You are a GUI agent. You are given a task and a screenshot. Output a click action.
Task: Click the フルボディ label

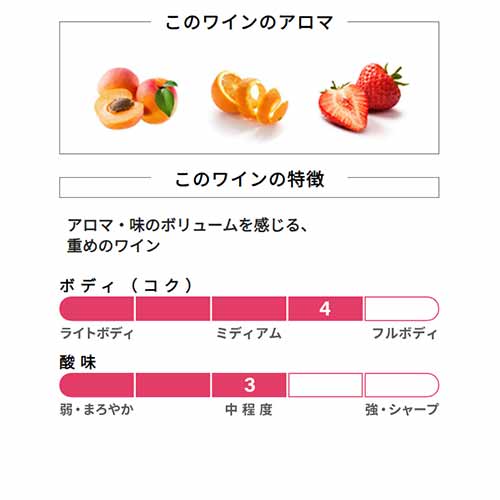[404, 333]
